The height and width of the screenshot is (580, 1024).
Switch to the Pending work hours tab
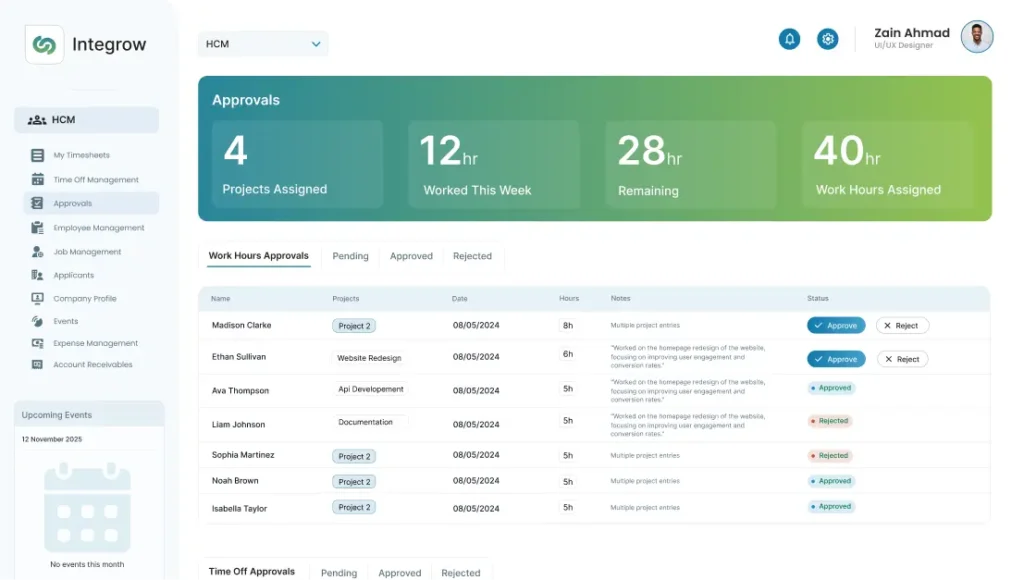(x=350, y=256)
